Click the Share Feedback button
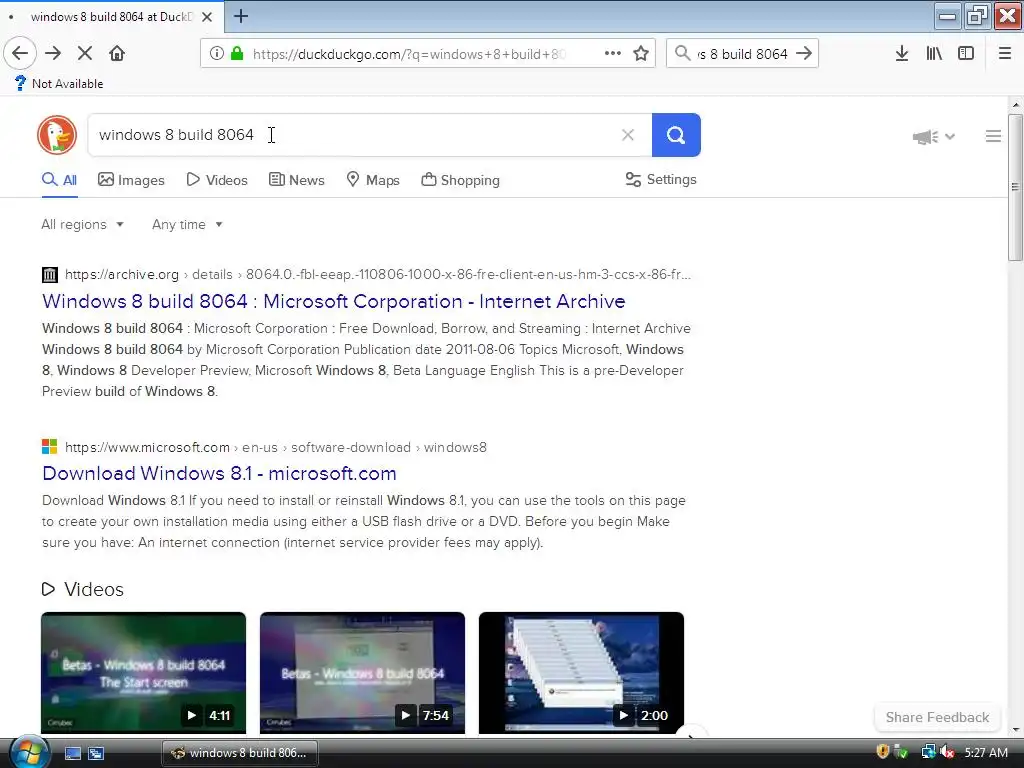Viewport: 1024px width, 768px height. [937, 717]
